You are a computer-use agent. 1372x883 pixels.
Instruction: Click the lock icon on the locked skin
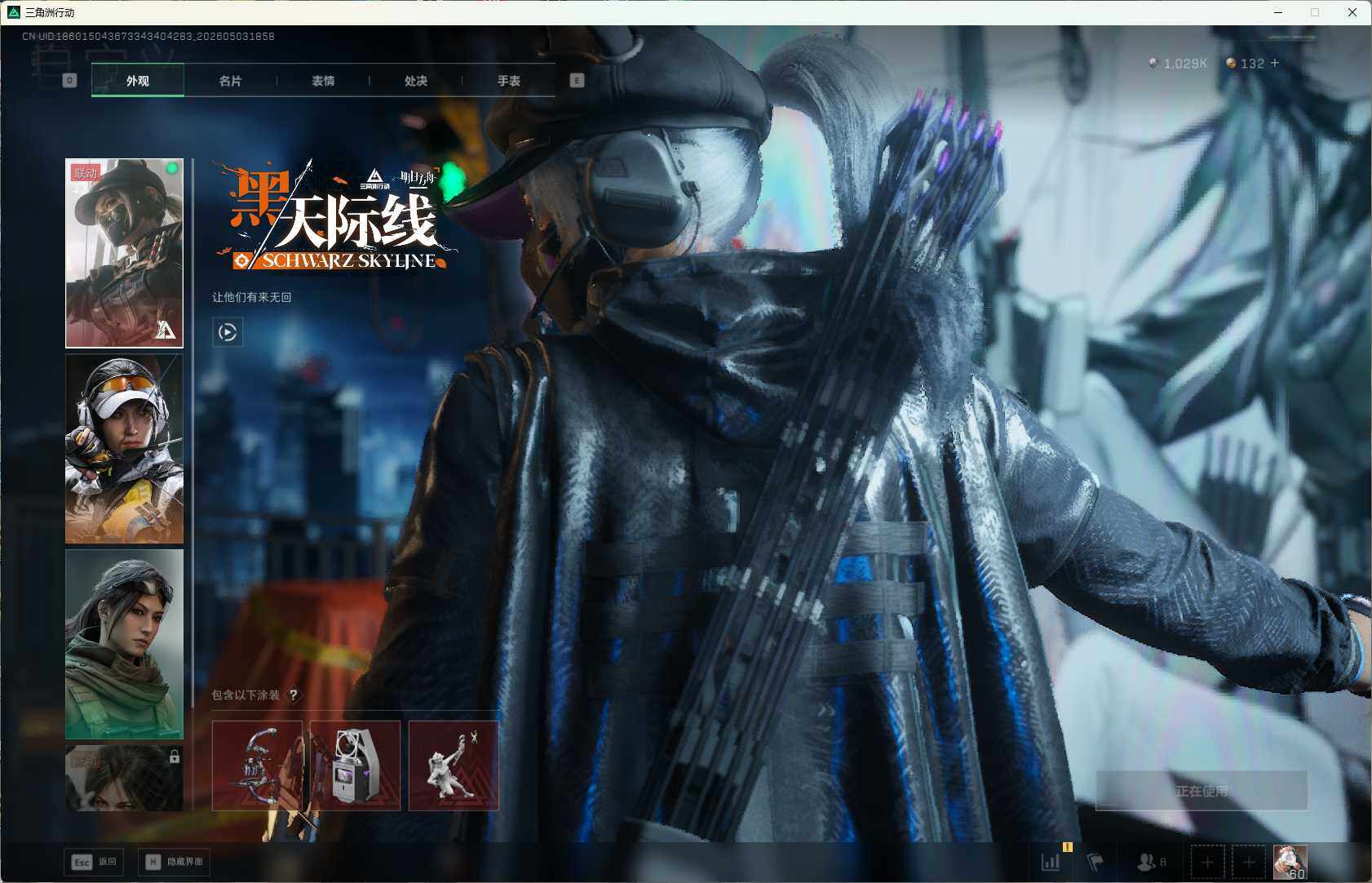[x=174, y=757]
